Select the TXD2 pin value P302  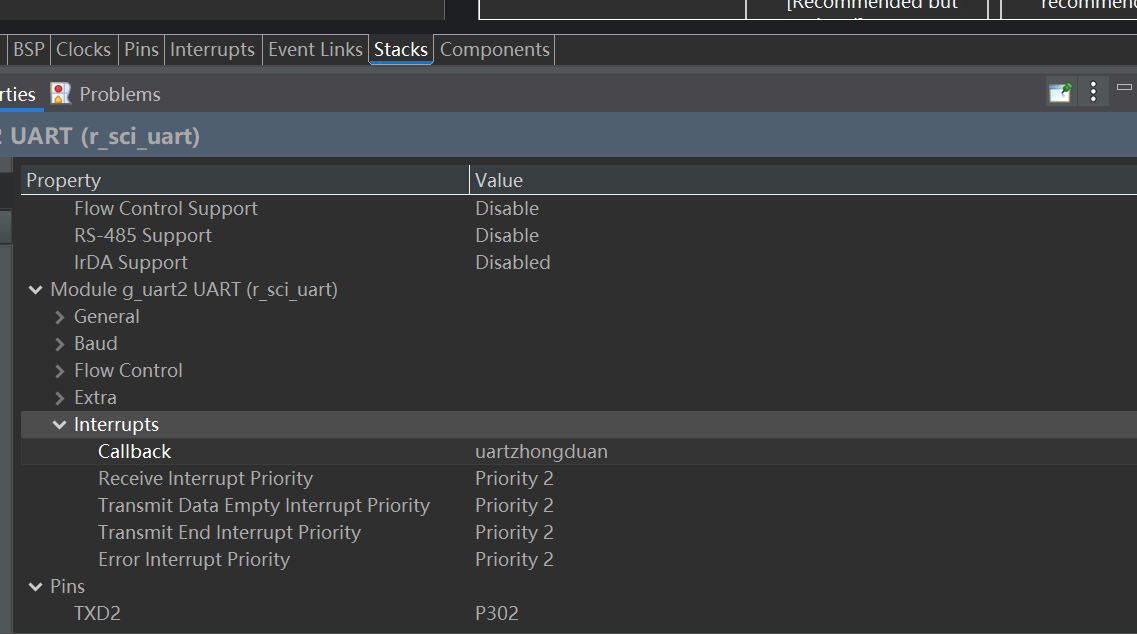pyautogui.click(x=497, y=613)
